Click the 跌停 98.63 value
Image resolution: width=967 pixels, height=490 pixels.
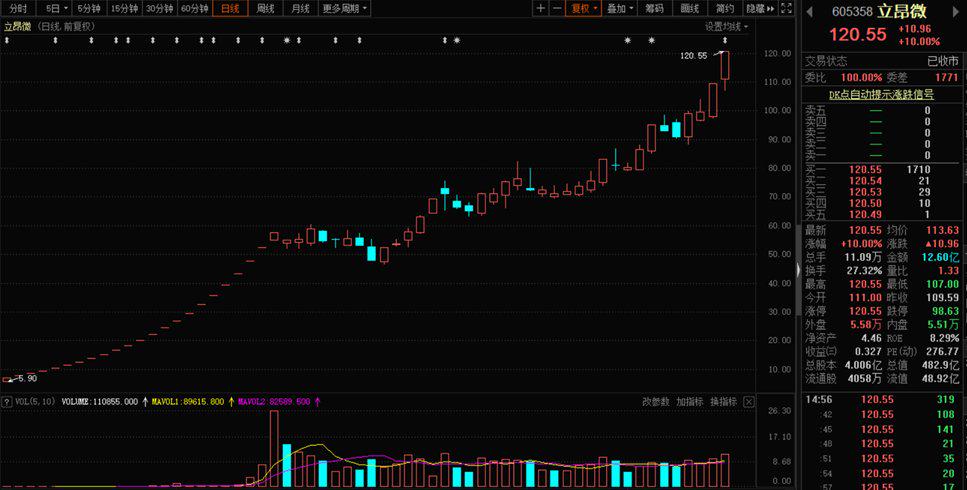(945, 311)
